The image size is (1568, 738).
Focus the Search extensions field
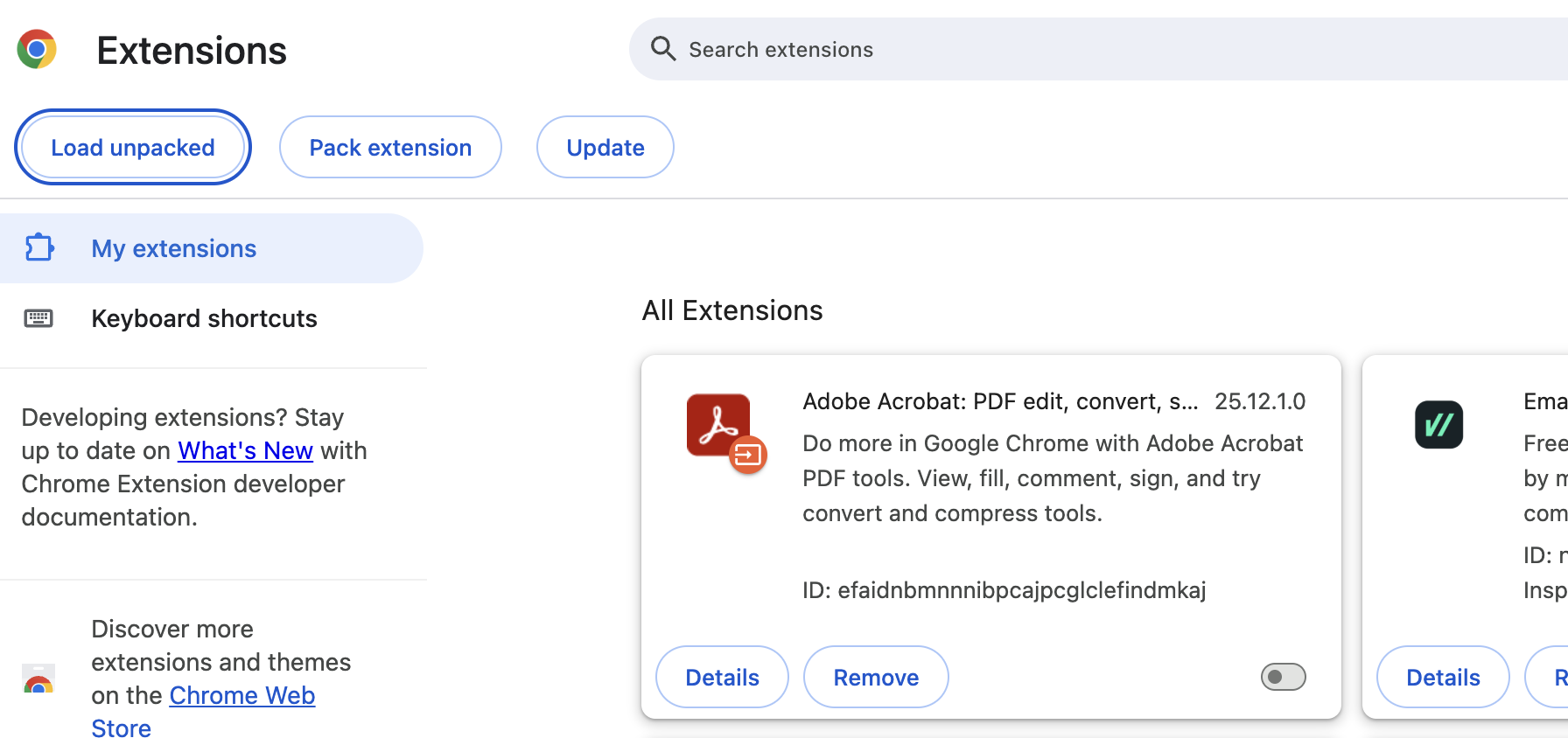(1050, 50)
